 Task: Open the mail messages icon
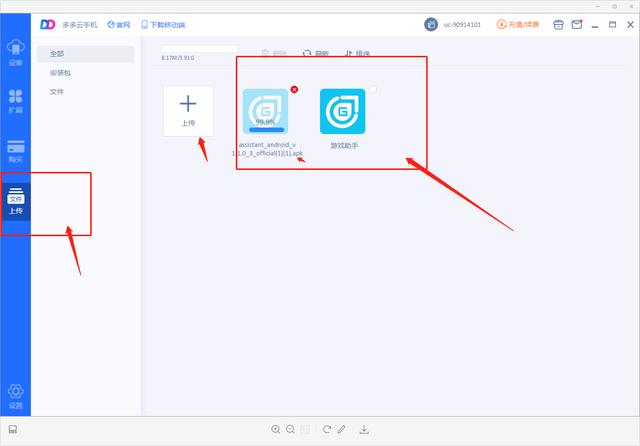pyautogui.click(x=577, y=24)
